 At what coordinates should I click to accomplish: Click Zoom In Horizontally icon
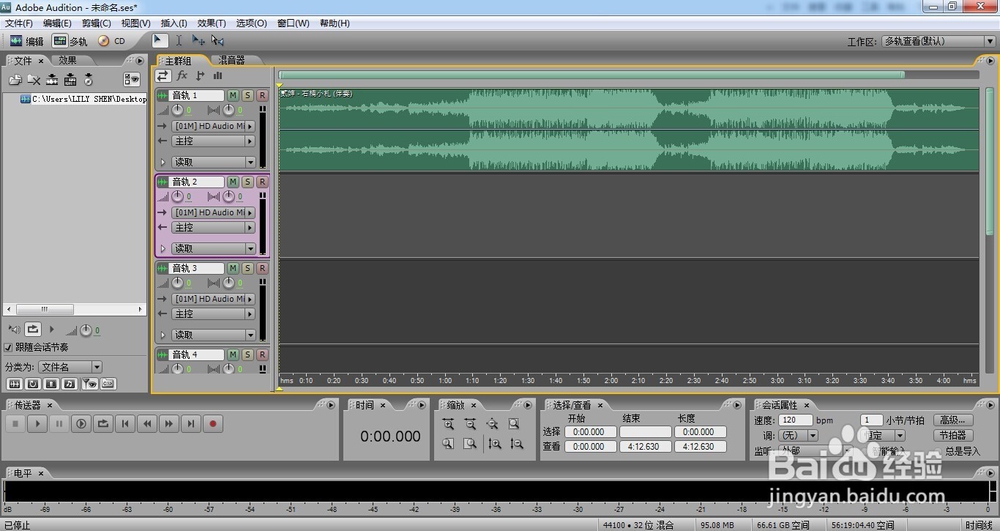point(448,424)
